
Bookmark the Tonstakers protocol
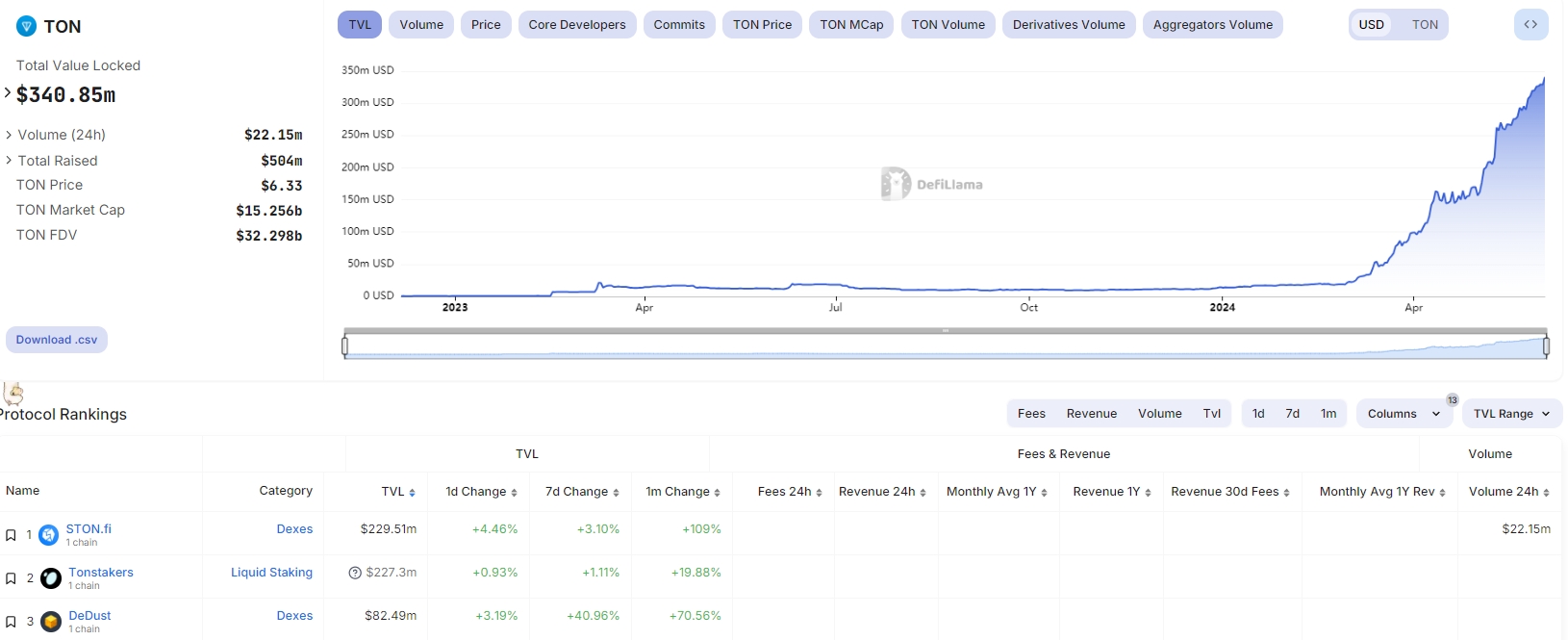tap(11, 578)
